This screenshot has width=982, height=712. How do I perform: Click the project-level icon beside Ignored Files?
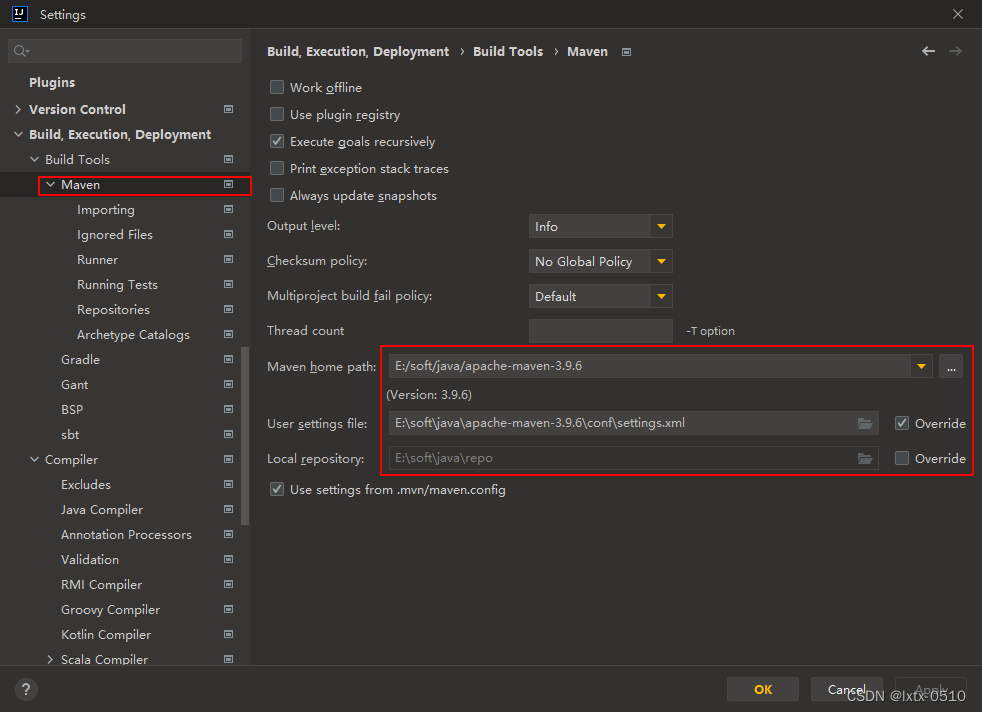tap(229, 234)
